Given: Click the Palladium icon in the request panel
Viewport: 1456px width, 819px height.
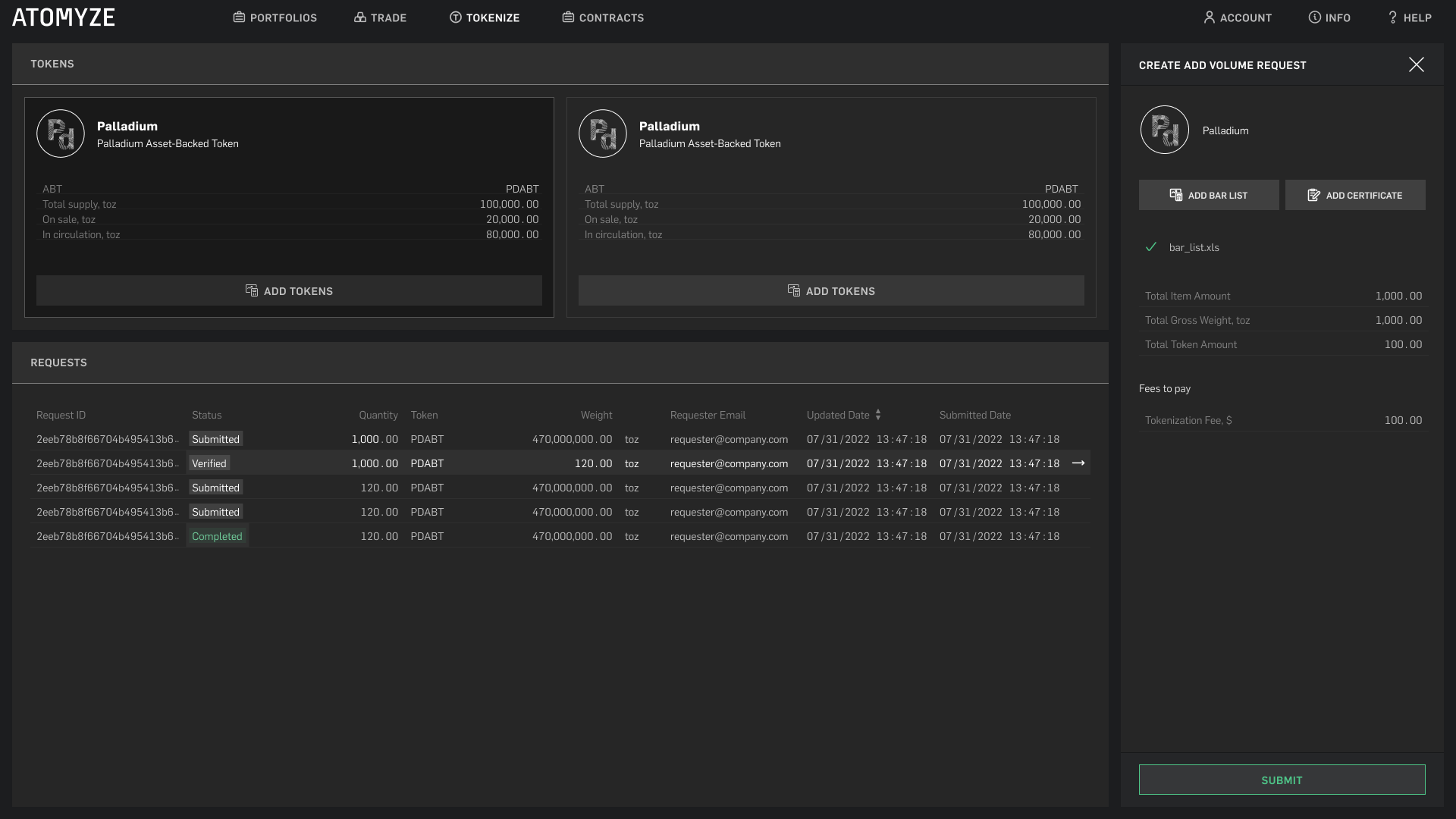Looking at the screenshot, I should [x=1164, y=130].
